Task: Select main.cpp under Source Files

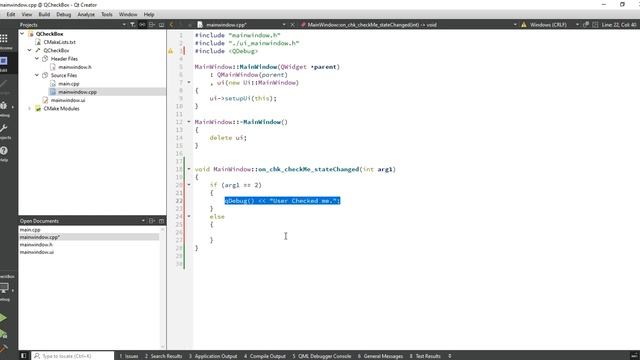Action: click(x=69, y=84)
